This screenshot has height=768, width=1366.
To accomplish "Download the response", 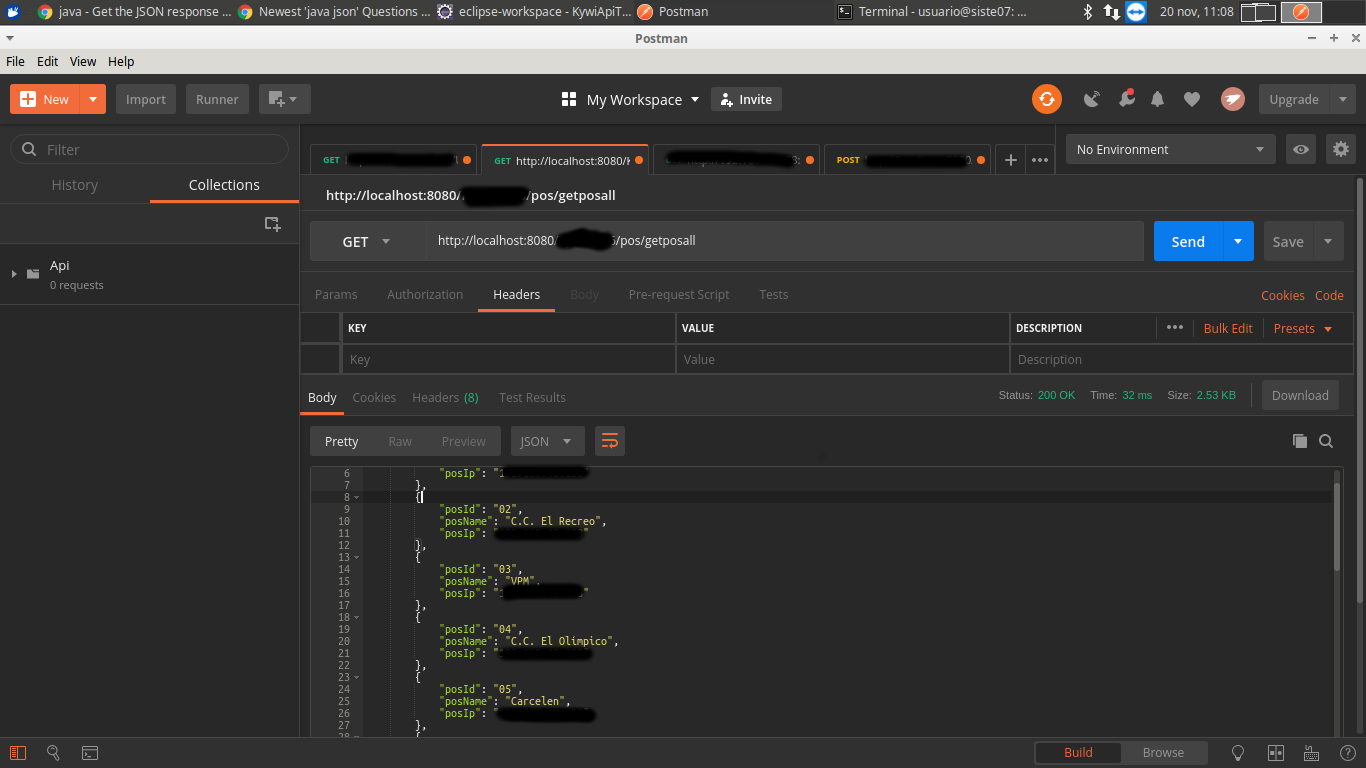I will 1300,395.
